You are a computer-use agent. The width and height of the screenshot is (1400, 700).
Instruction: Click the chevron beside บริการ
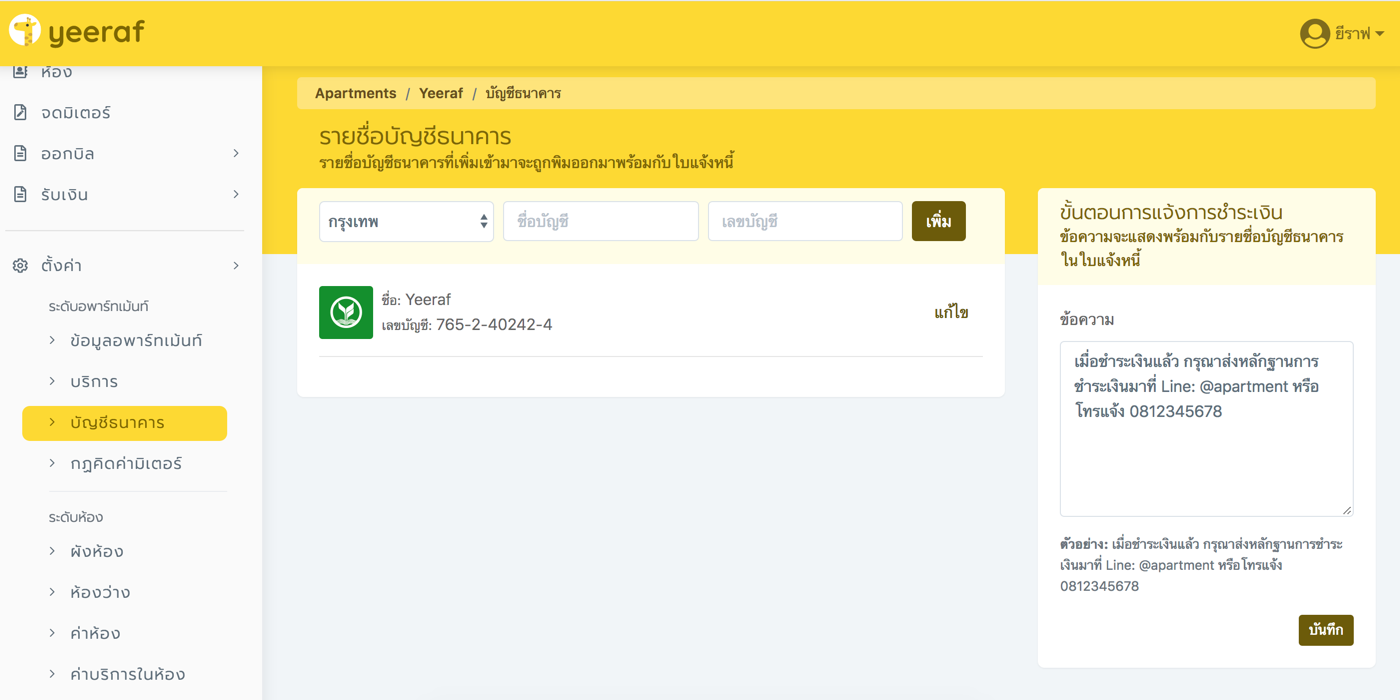(x=52, y=381)
